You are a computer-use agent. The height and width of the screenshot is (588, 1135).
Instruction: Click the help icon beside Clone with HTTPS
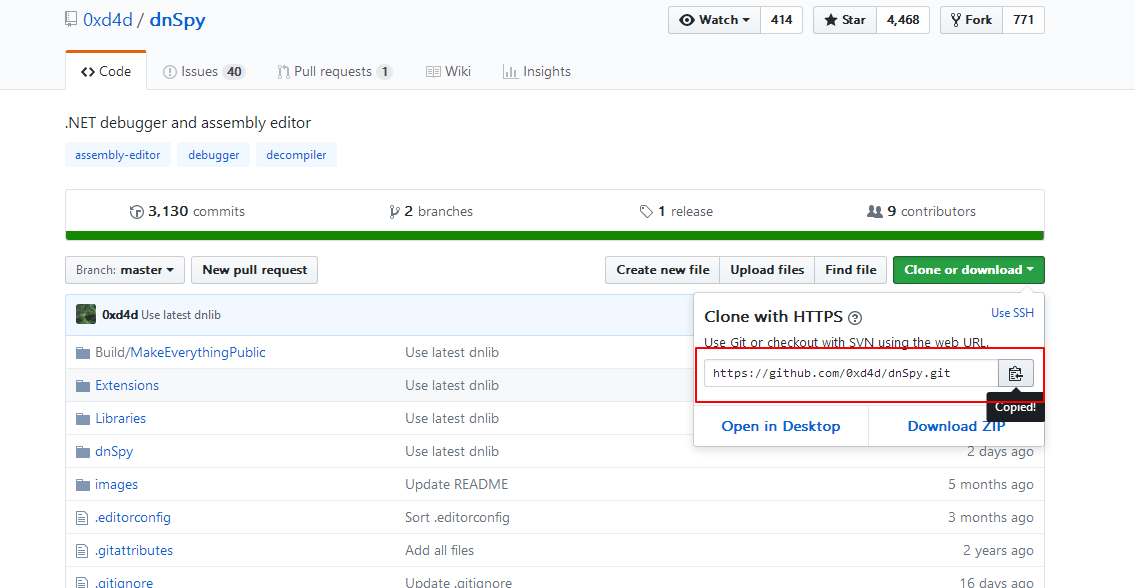pyautogui.click(x=855, y=317)
